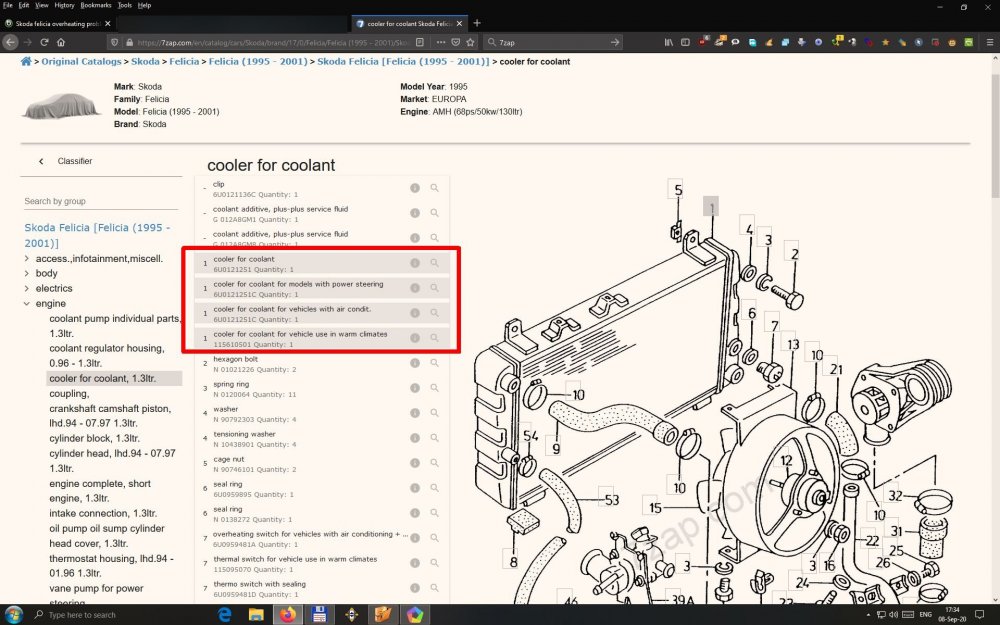Click search icon for hexagon bolt row
Viewport: 1000px width, 625px height.
click(434, 363)
